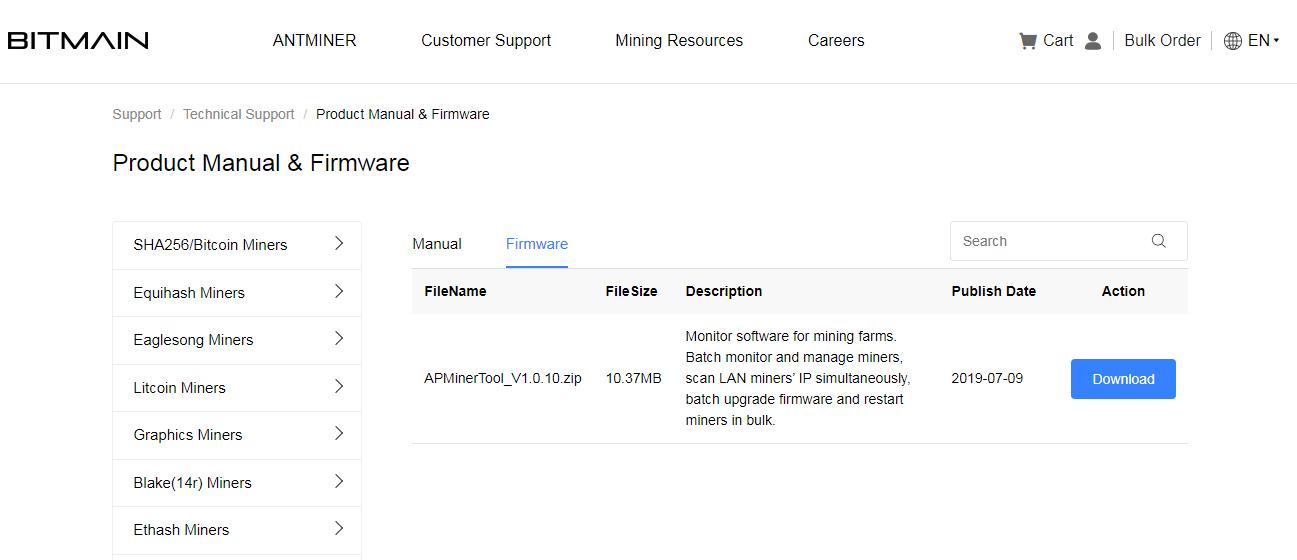Click Product Manual & Firmware breadcrumb
The image size is (1297, 560).
[x=403, y=114]
